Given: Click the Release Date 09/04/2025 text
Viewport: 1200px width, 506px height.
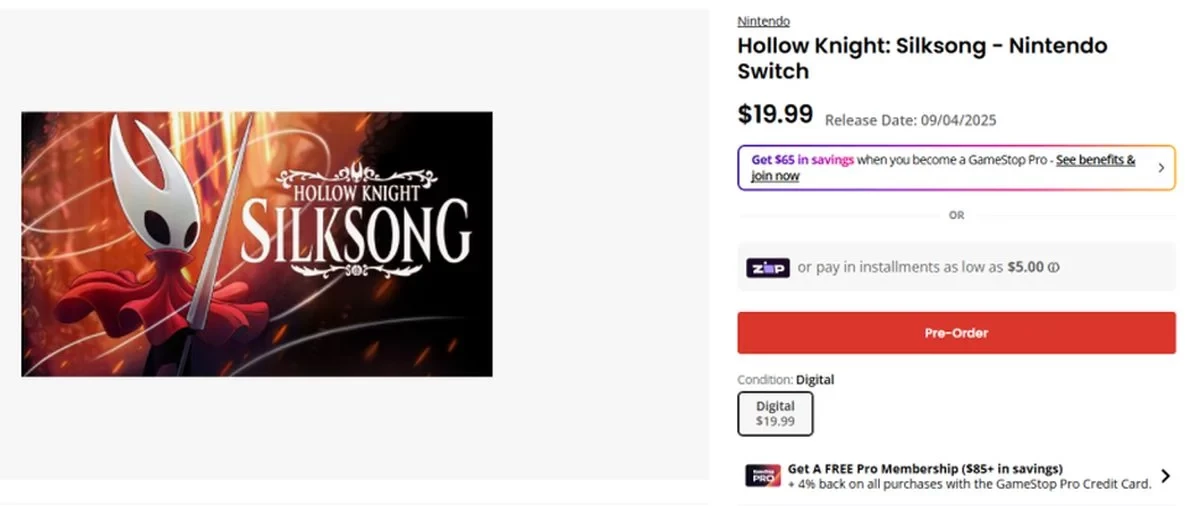Looking at the screenshot, I should [910, 120].
